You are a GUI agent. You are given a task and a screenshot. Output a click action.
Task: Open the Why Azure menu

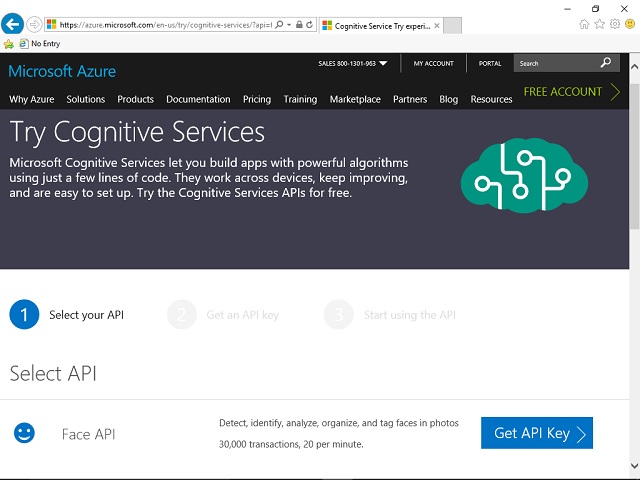point(31,99)
